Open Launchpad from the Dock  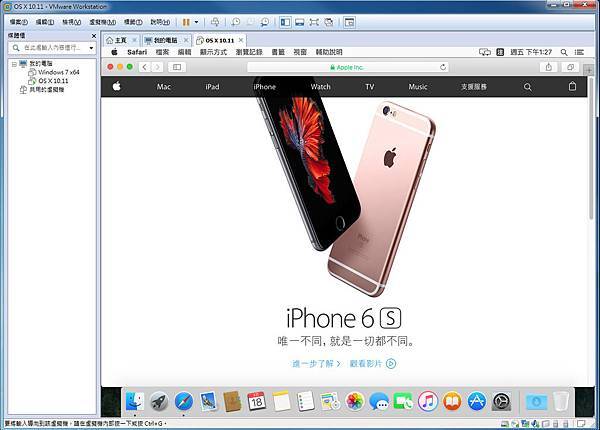(x=159, y=402)
